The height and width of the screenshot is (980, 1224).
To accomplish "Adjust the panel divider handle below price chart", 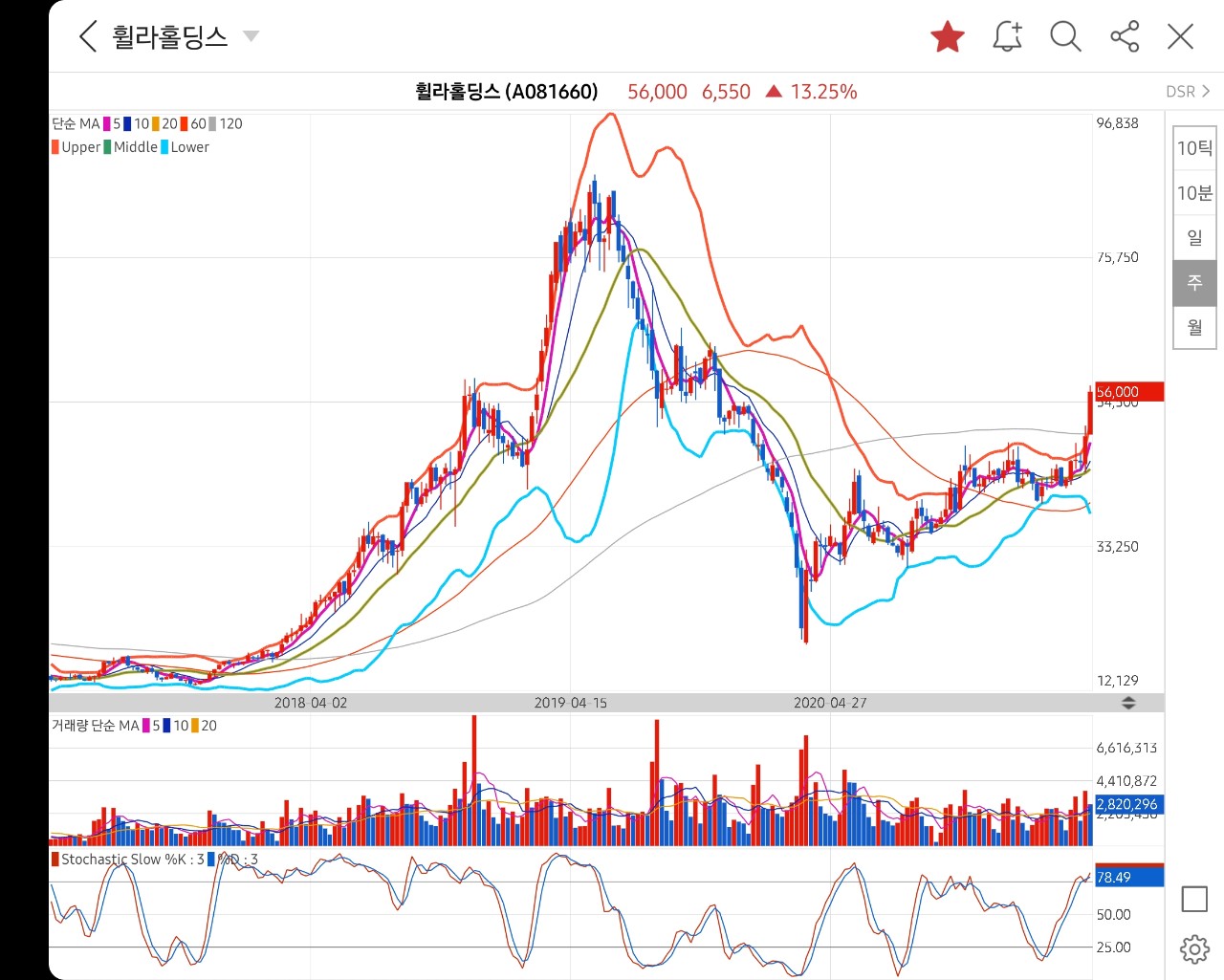I will click(x=1128, y=703).
